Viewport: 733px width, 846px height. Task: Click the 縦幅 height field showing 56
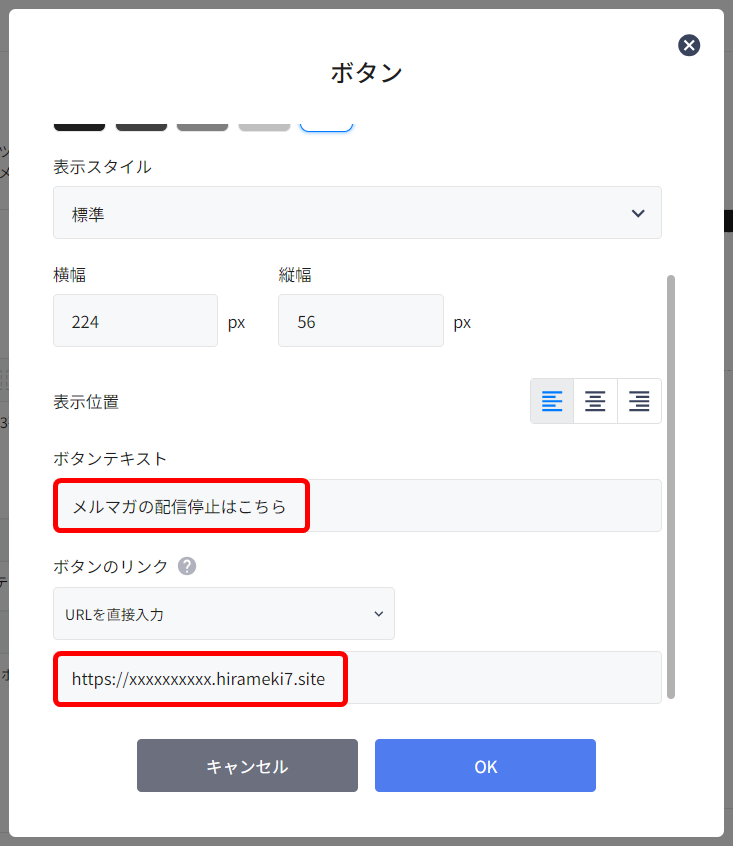[x=360, y=321]
